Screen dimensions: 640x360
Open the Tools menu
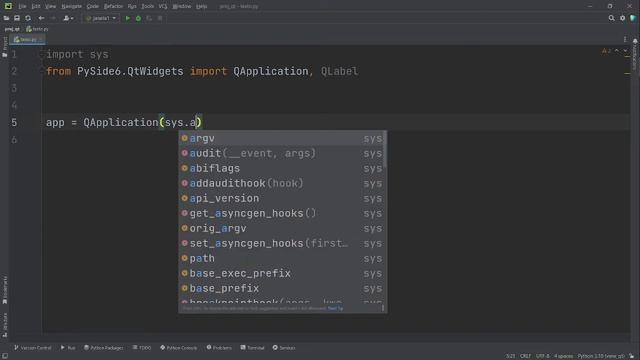pyautogui.click(x=148, y=7)
